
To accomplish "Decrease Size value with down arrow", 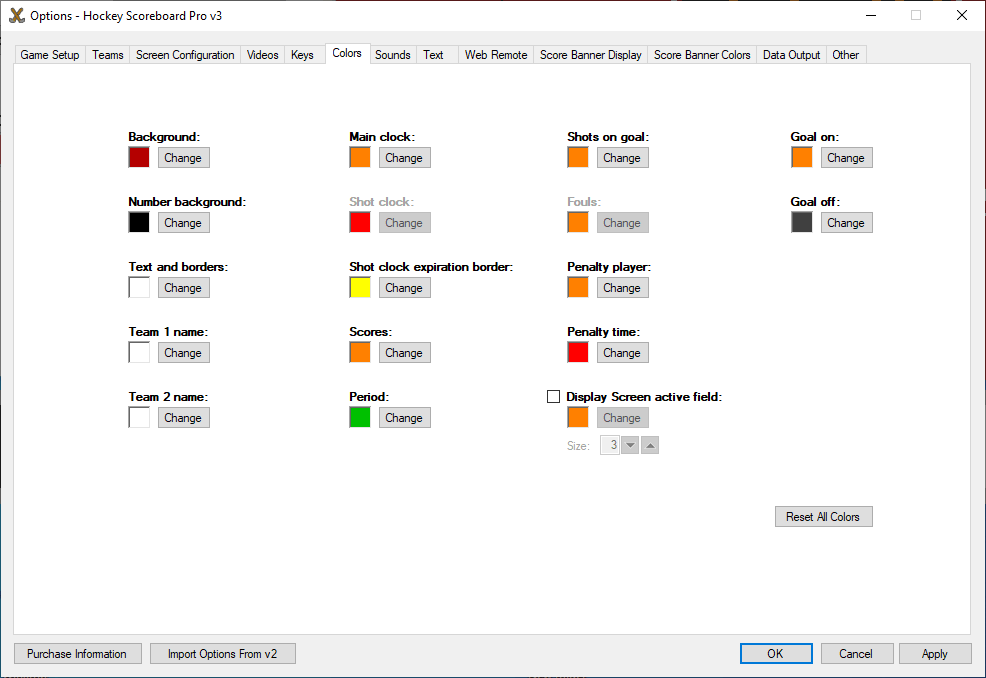I will (x=630, y=445).
